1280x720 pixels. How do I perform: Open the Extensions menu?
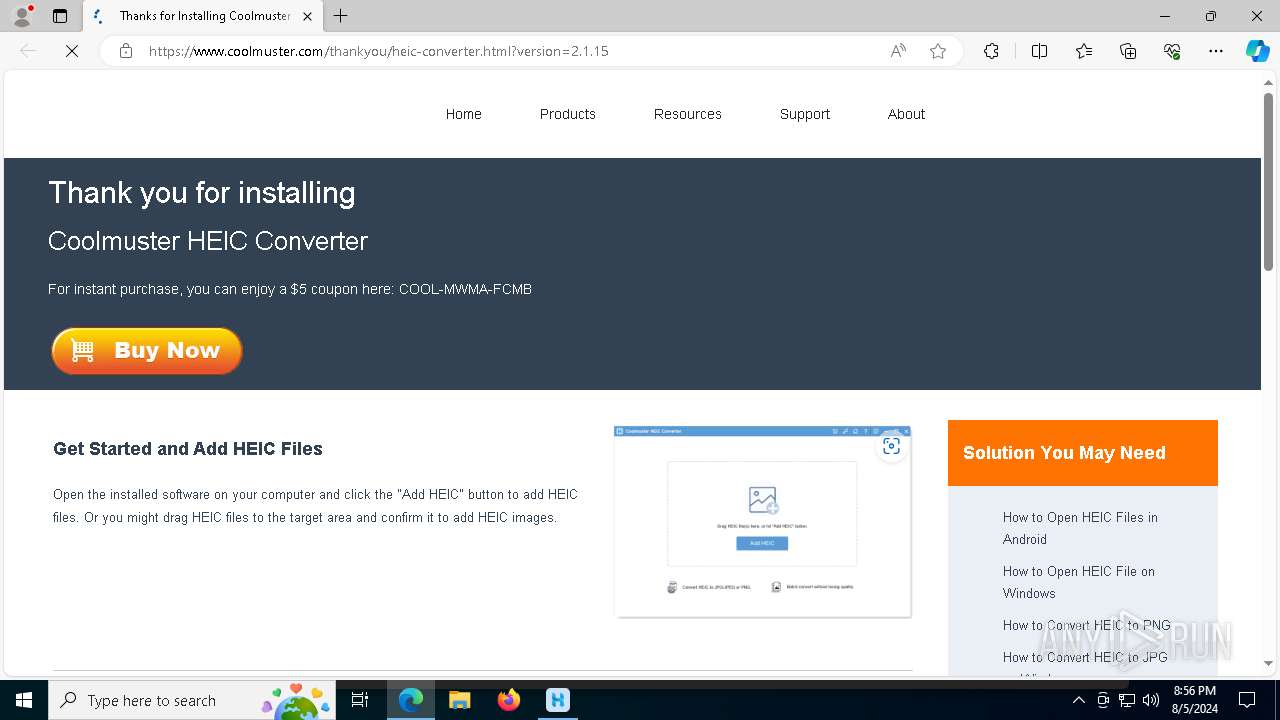991,51
